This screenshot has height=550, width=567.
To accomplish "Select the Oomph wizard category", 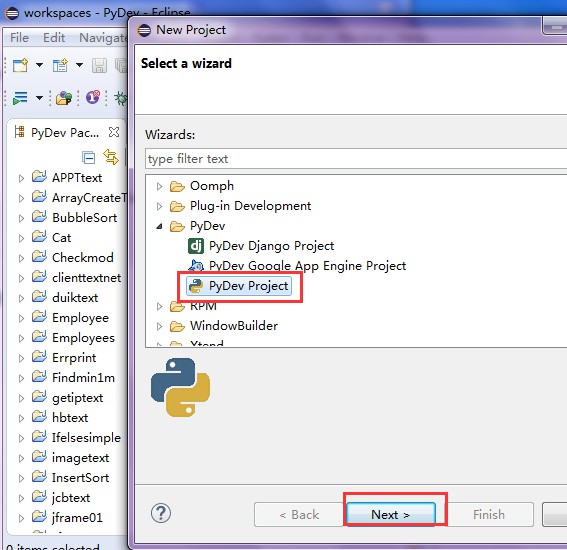I will pos(212,186).
